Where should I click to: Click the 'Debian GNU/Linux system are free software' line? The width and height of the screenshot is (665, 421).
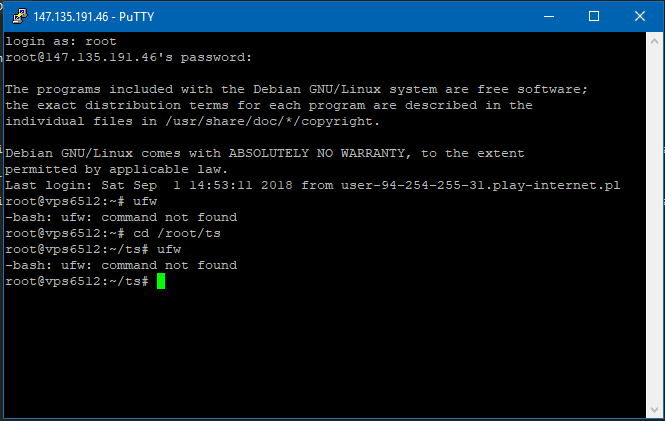pos(296,90)
